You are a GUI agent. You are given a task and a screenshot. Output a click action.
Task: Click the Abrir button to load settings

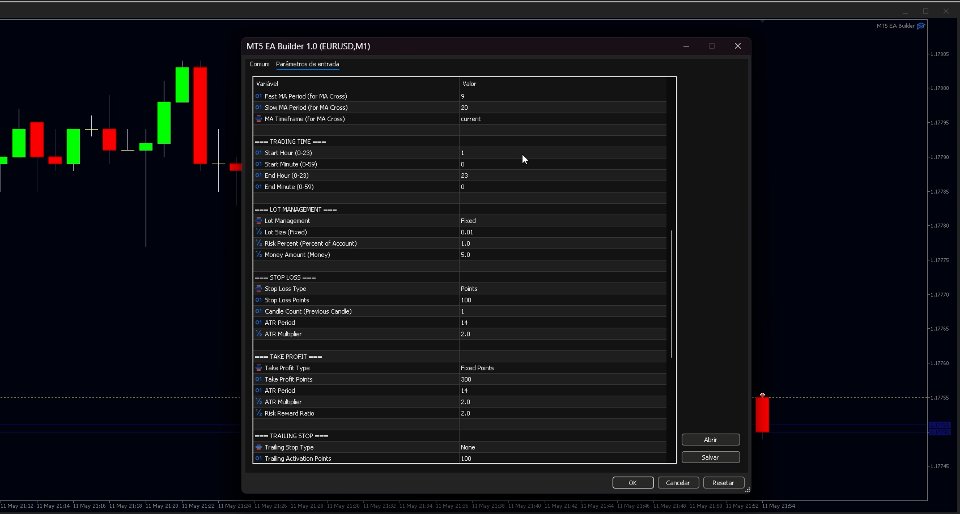coord(710,440)
